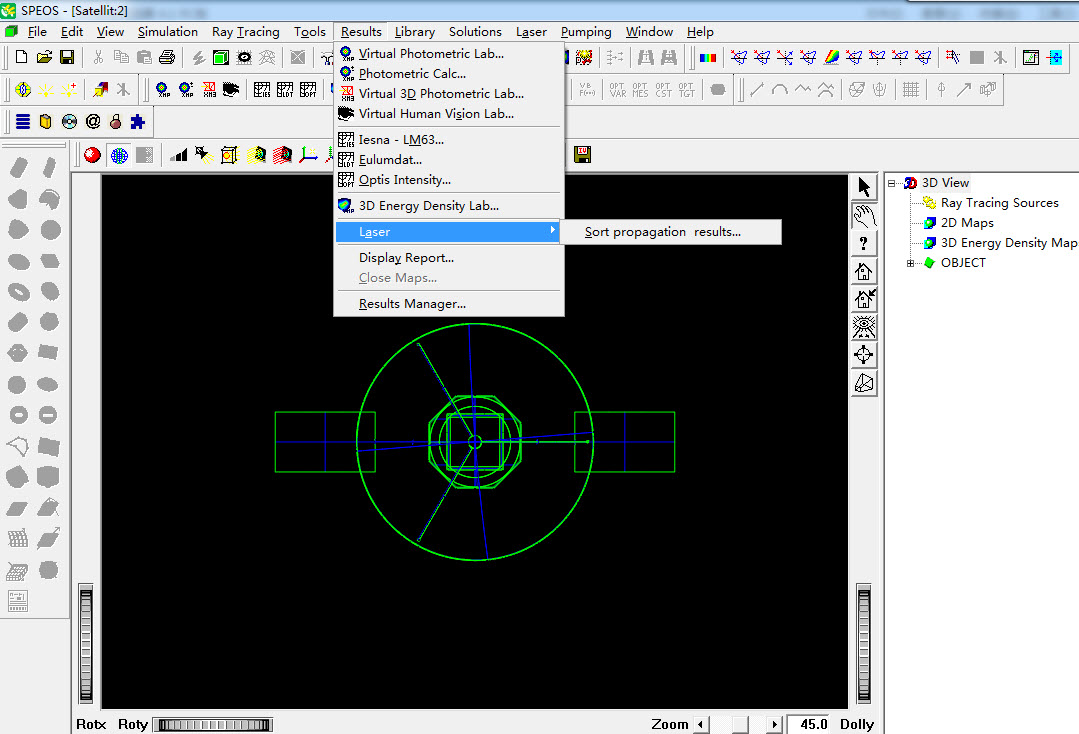Select Eulumdat menu entry

pyautogui.click(x=449, y=160)
